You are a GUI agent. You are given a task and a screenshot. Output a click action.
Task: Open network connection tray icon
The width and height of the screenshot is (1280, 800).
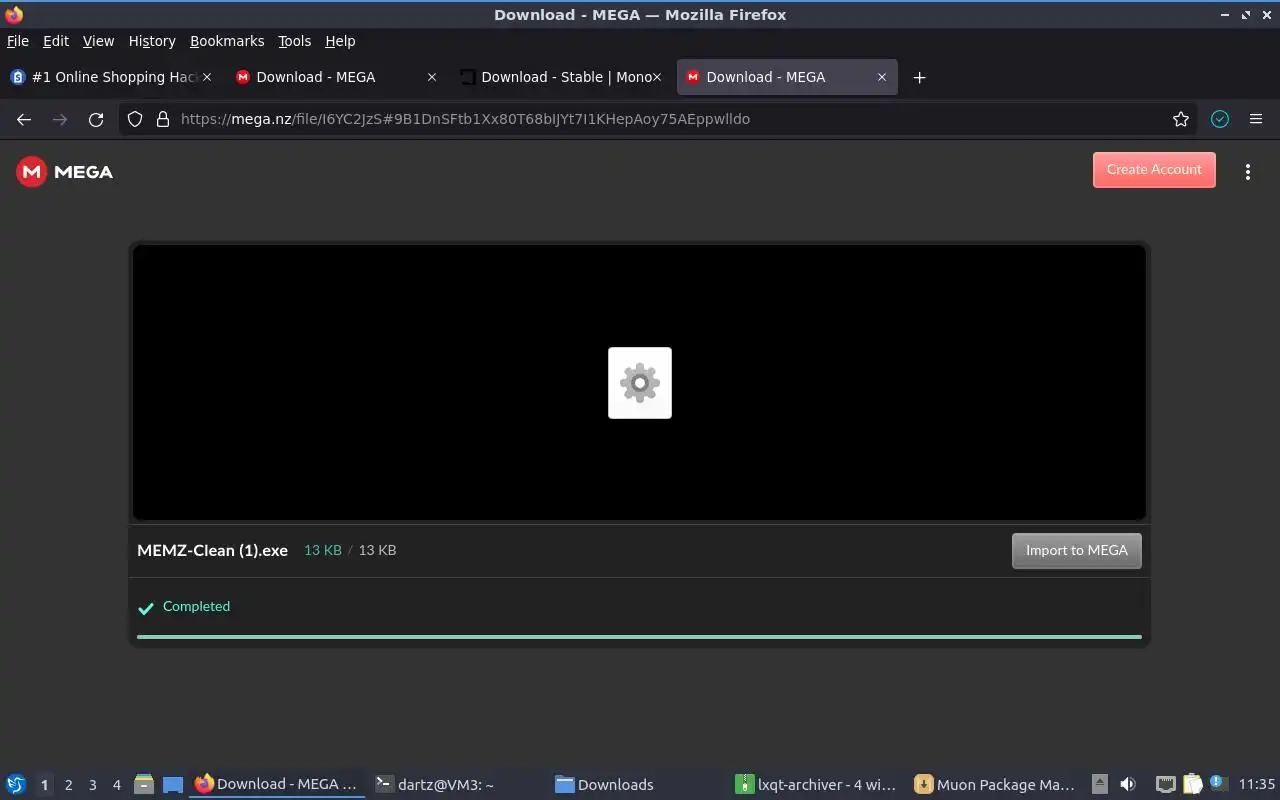coord(1165,785)
